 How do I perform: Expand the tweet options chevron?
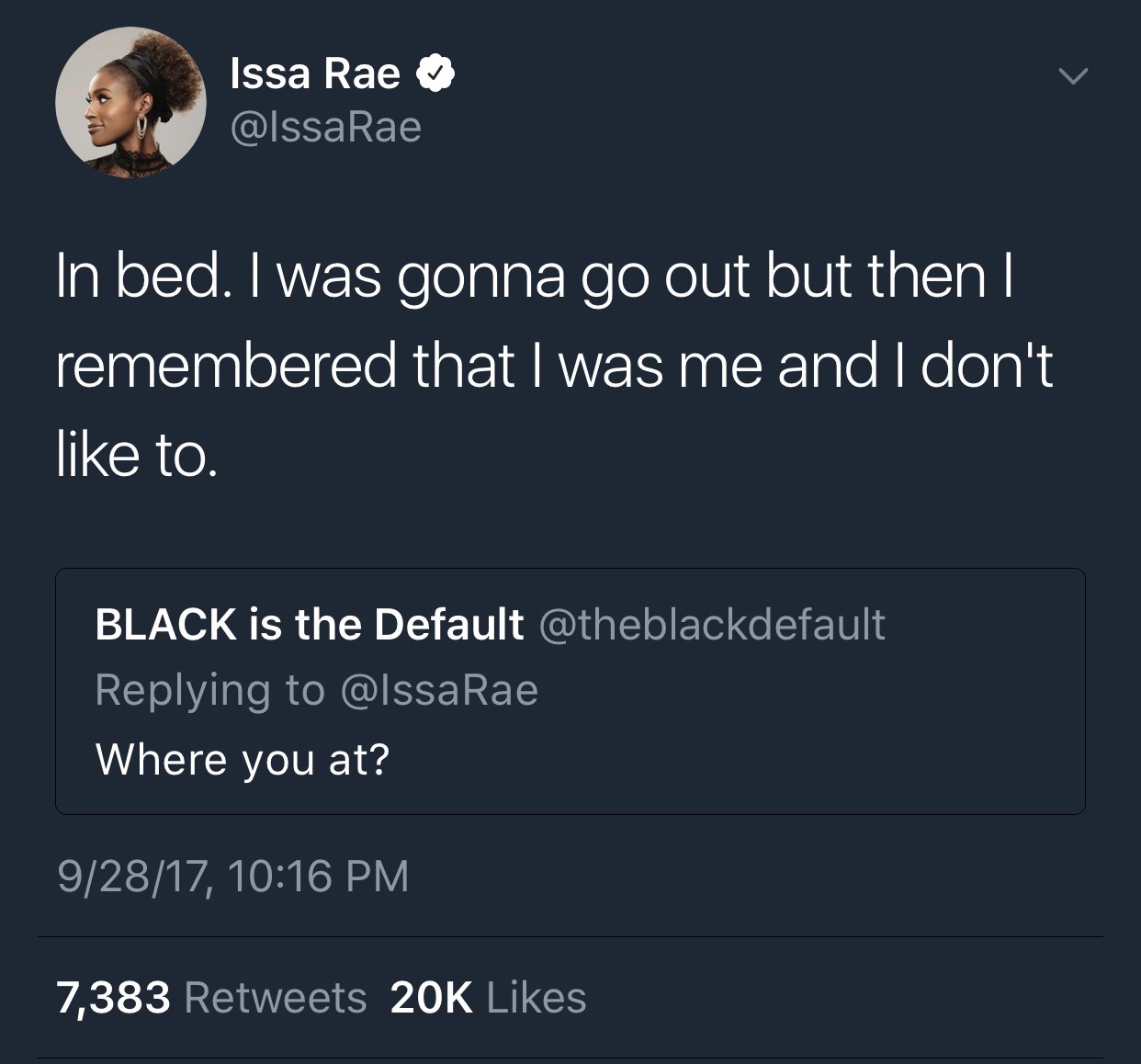tap(1072, 75)
